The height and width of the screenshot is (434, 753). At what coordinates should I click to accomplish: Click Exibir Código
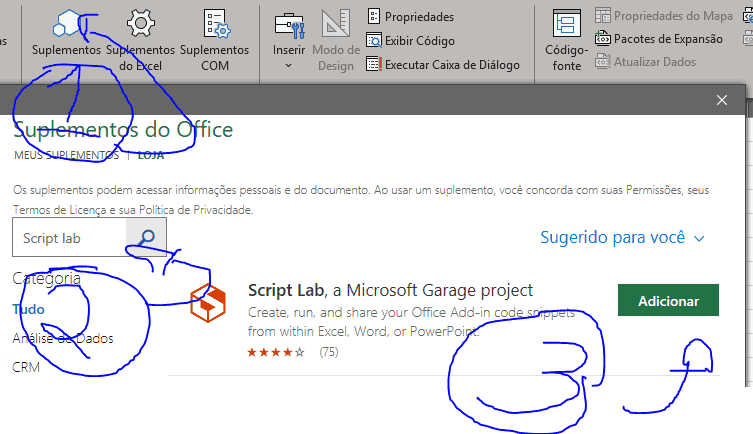coord(410,41)
